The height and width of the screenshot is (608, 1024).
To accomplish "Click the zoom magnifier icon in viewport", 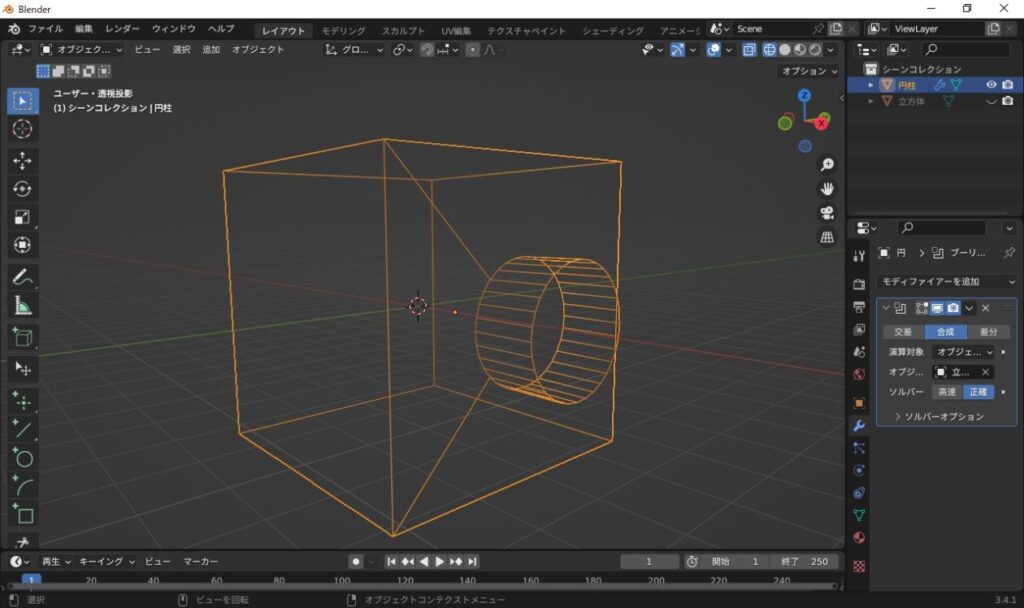I will pos(827,164).
